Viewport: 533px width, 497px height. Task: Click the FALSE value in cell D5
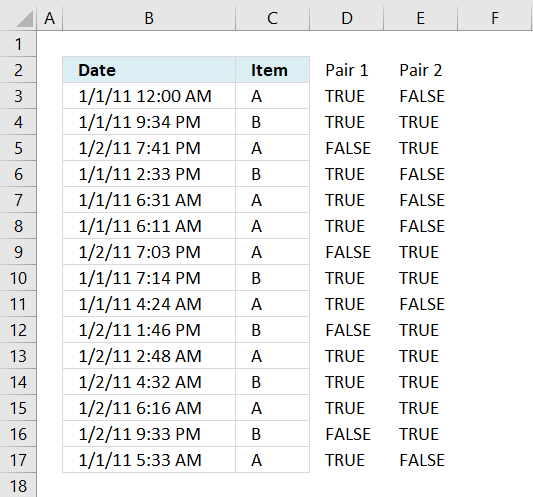coord(348,148)
